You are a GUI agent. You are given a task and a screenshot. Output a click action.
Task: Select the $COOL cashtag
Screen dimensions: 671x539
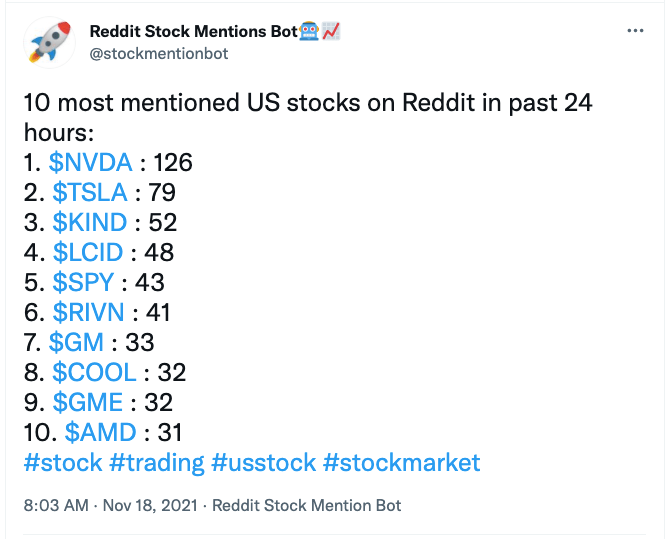click(x=94, y=373)
